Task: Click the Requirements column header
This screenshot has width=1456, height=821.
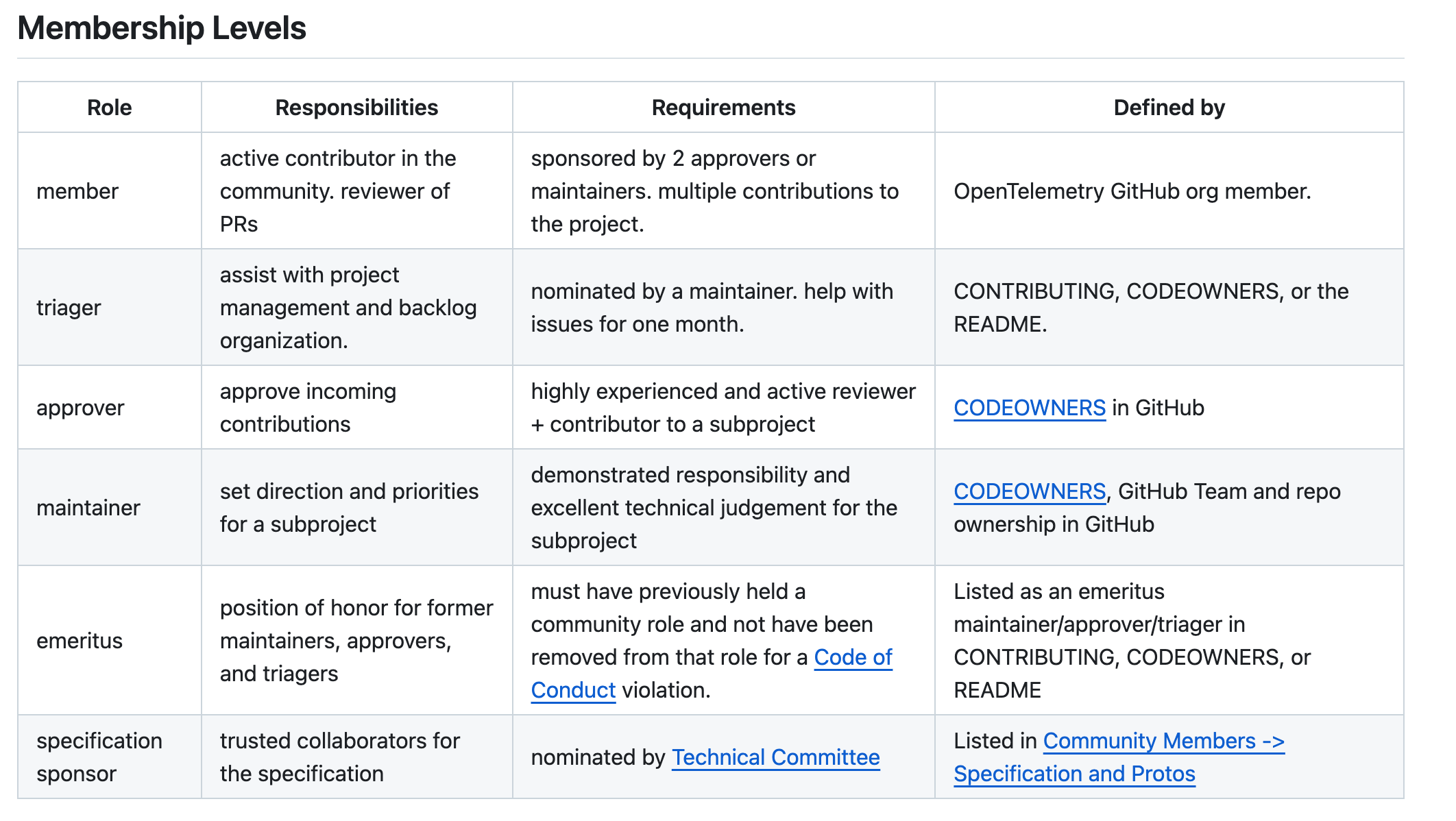Action: click(723, 108)
